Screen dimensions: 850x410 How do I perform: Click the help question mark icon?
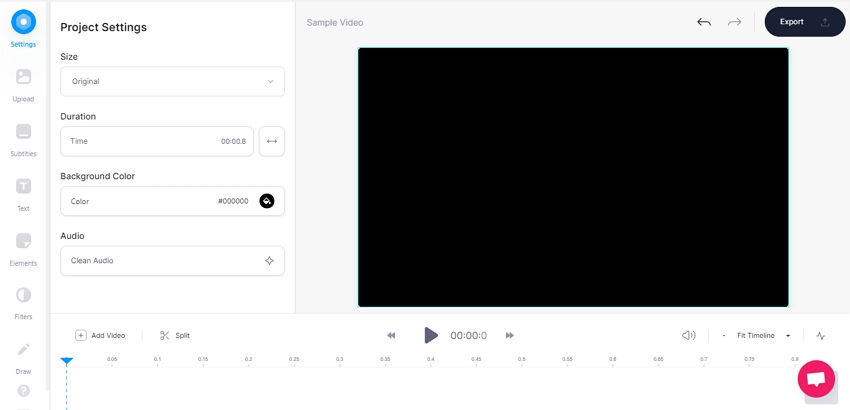[x=23, y=390]
